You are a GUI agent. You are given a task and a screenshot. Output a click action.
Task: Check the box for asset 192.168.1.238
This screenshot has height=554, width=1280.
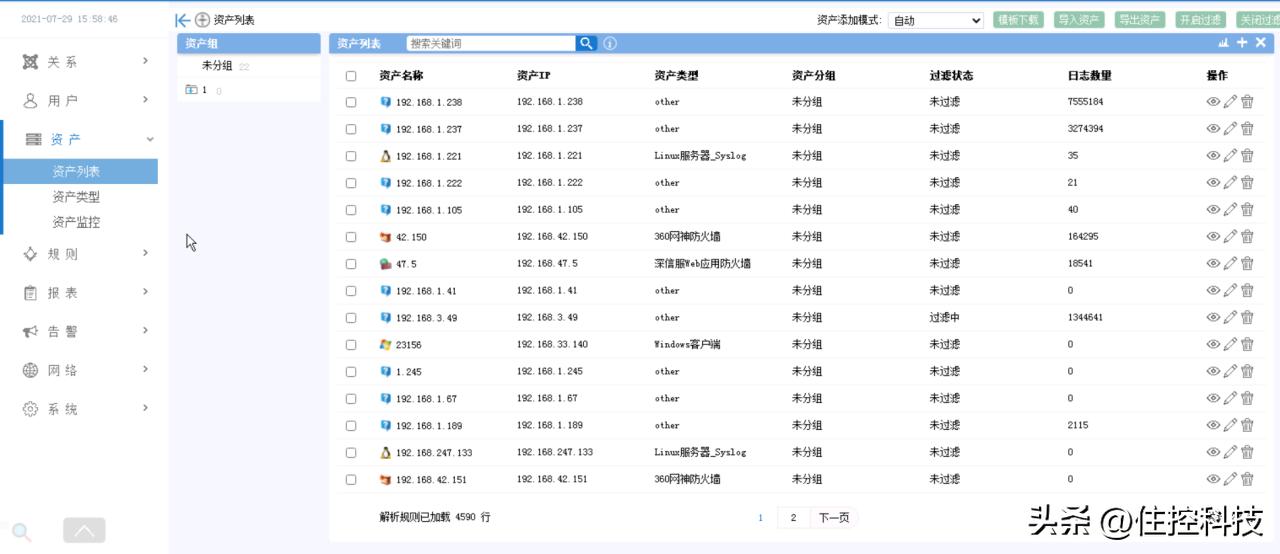351,102
